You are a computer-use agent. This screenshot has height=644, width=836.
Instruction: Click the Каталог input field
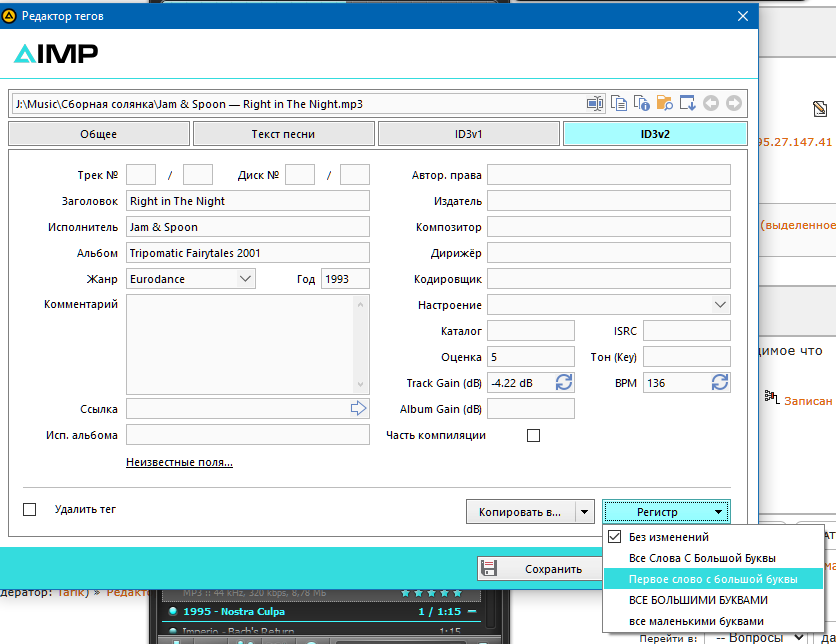531,331
